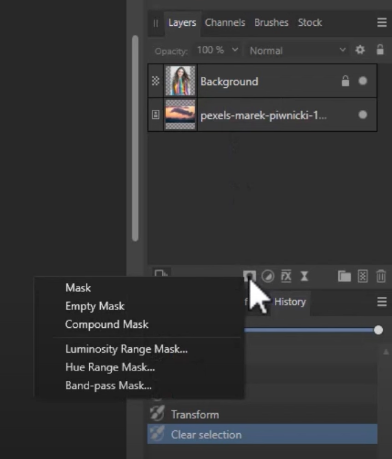Screen dimensions: 392x459
Task: Add a Live Filter with hourglass icon
Action: 304,276
